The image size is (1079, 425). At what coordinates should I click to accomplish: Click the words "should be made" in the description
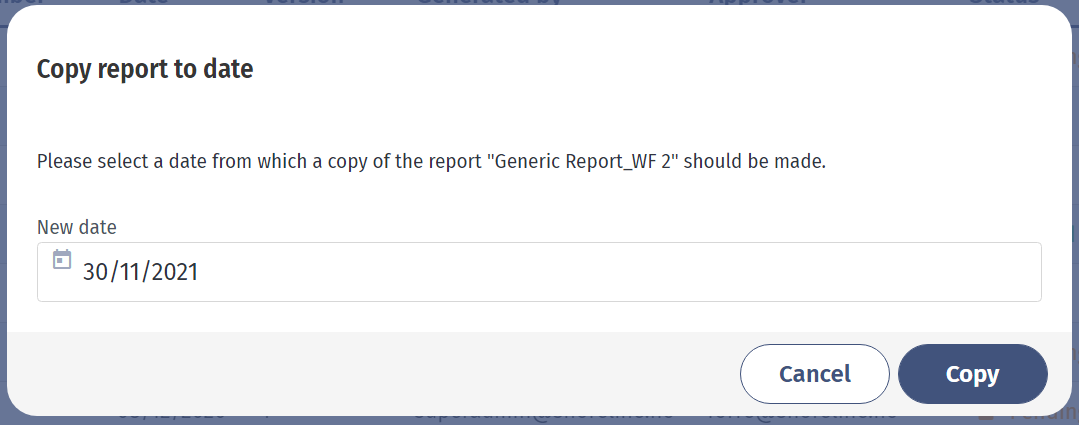coord(754,162)
